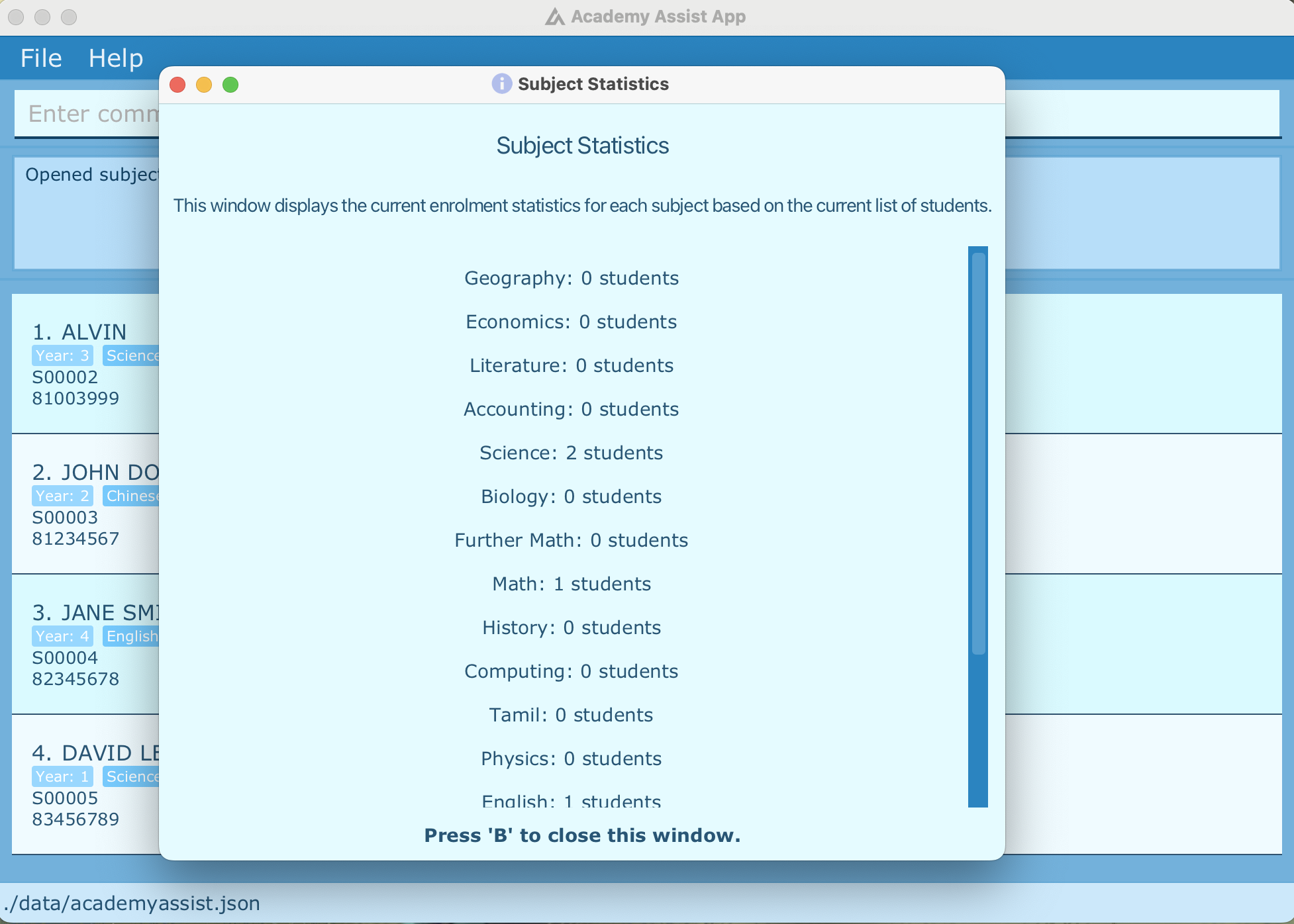This screenshot has width=1294, height=924.
Task: Select 'Physics: 0 students' line
Action: point(572,759)
